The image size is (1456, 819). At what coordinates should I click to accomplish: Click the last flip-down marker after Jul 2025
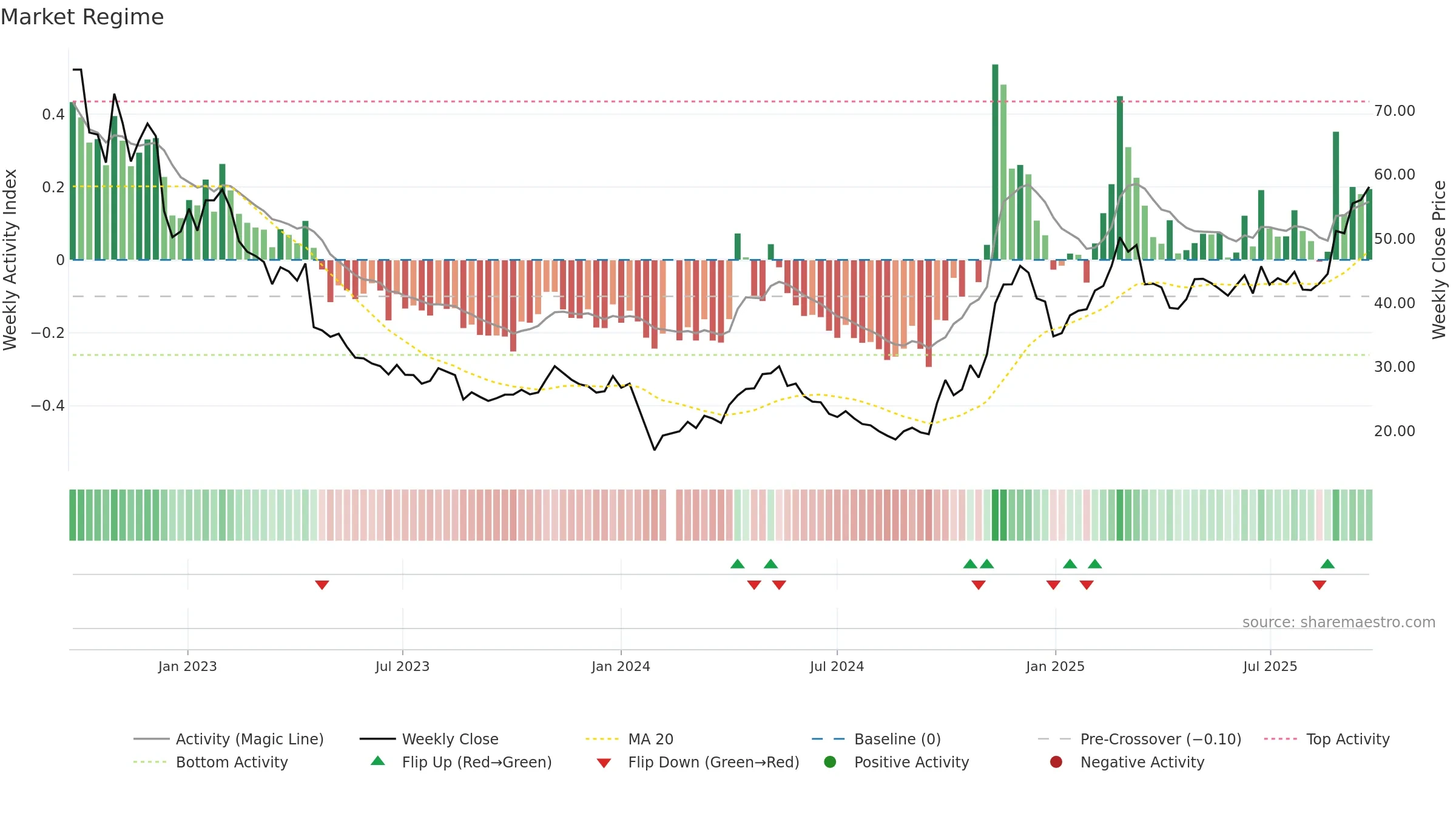(1319, 585)
